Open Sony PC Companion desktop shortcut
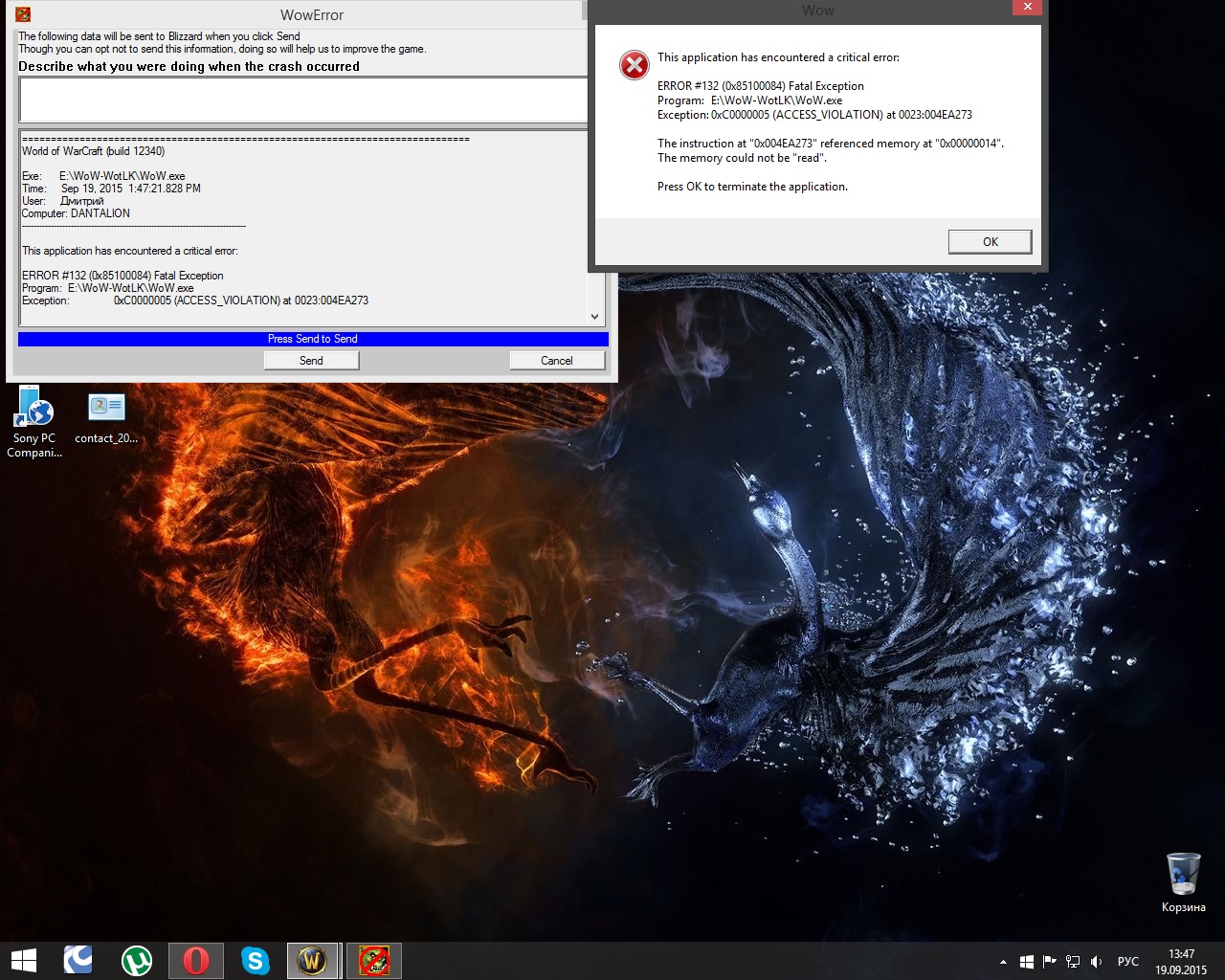This screenshot has width=1225, height=980. (34, 421)
